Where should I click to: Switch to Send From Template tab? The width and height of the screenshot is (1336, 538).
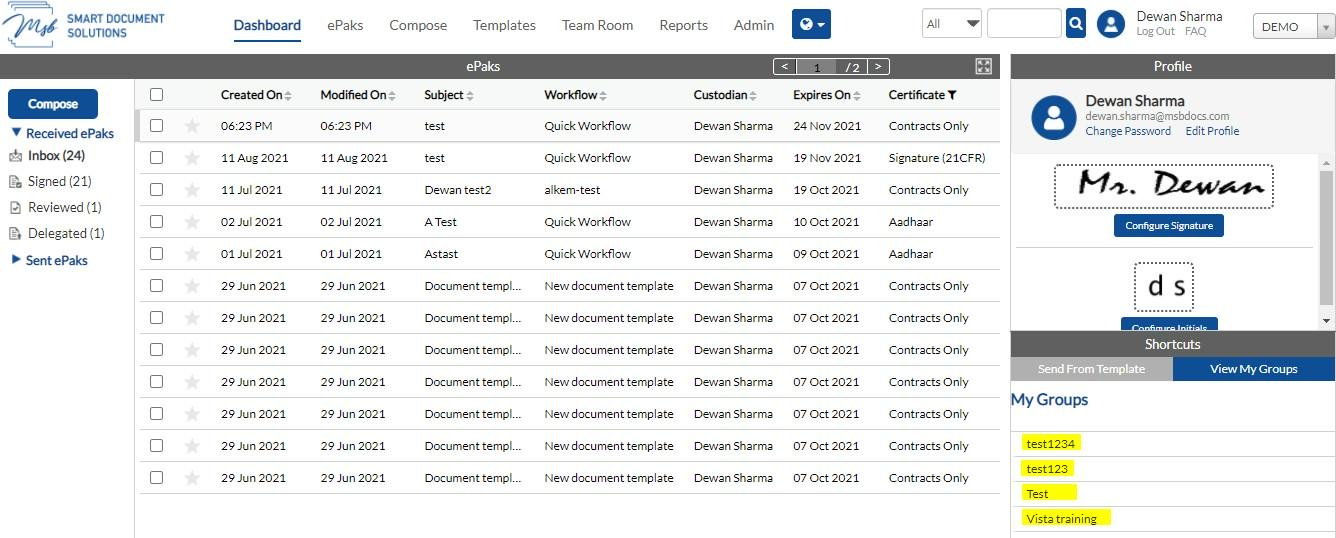click(1091, 369)
